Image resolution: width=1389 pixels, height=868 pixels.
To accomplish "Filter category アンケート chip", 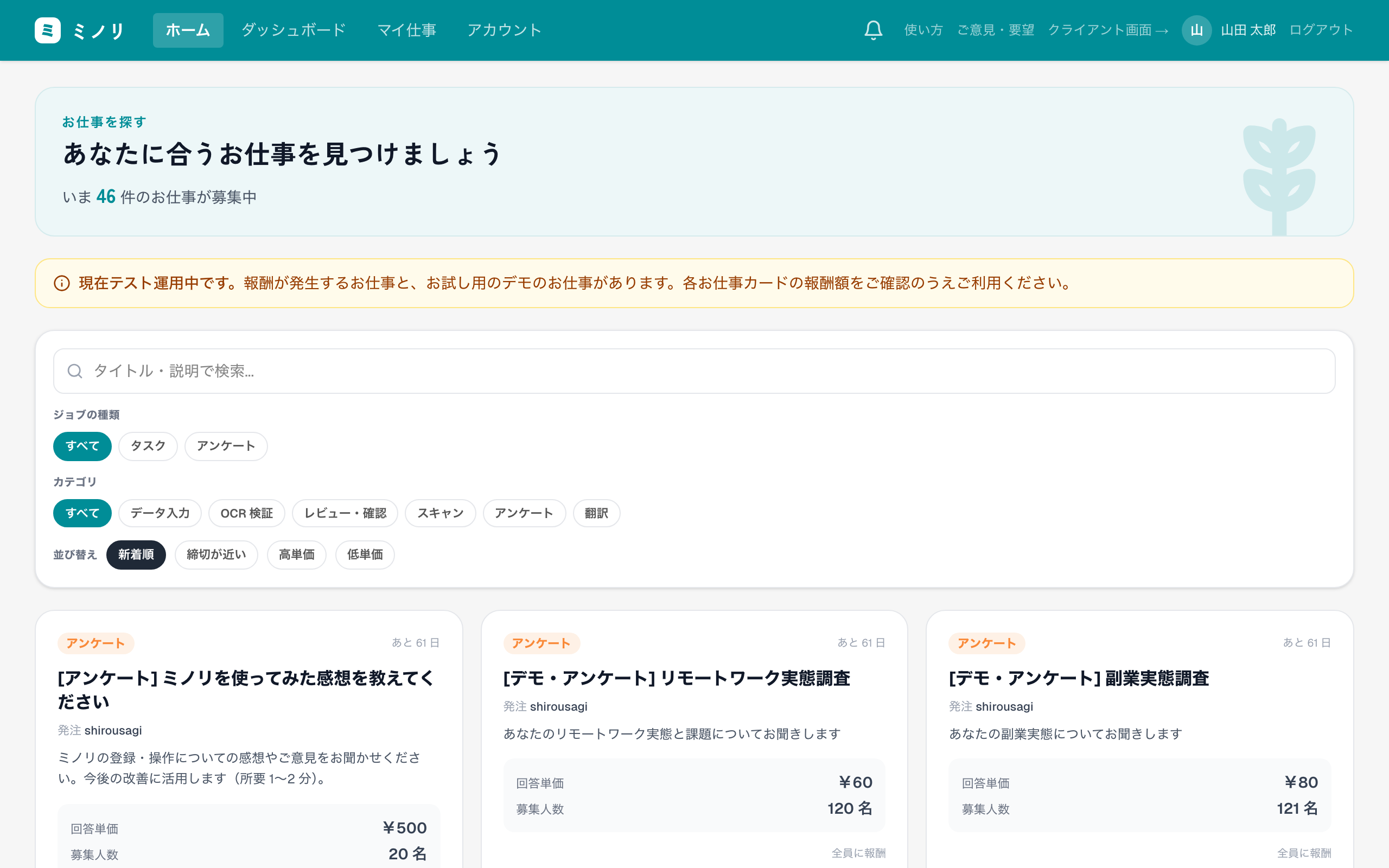I will point(524,513).
